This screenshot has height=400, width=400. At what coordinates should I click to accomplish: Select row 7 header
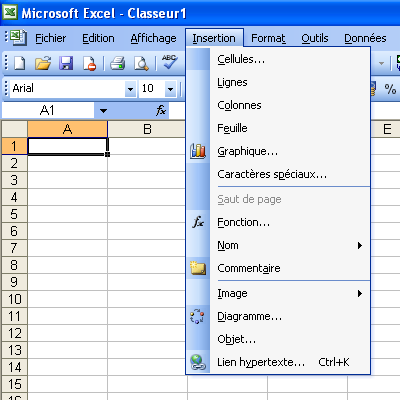[14, 248]
